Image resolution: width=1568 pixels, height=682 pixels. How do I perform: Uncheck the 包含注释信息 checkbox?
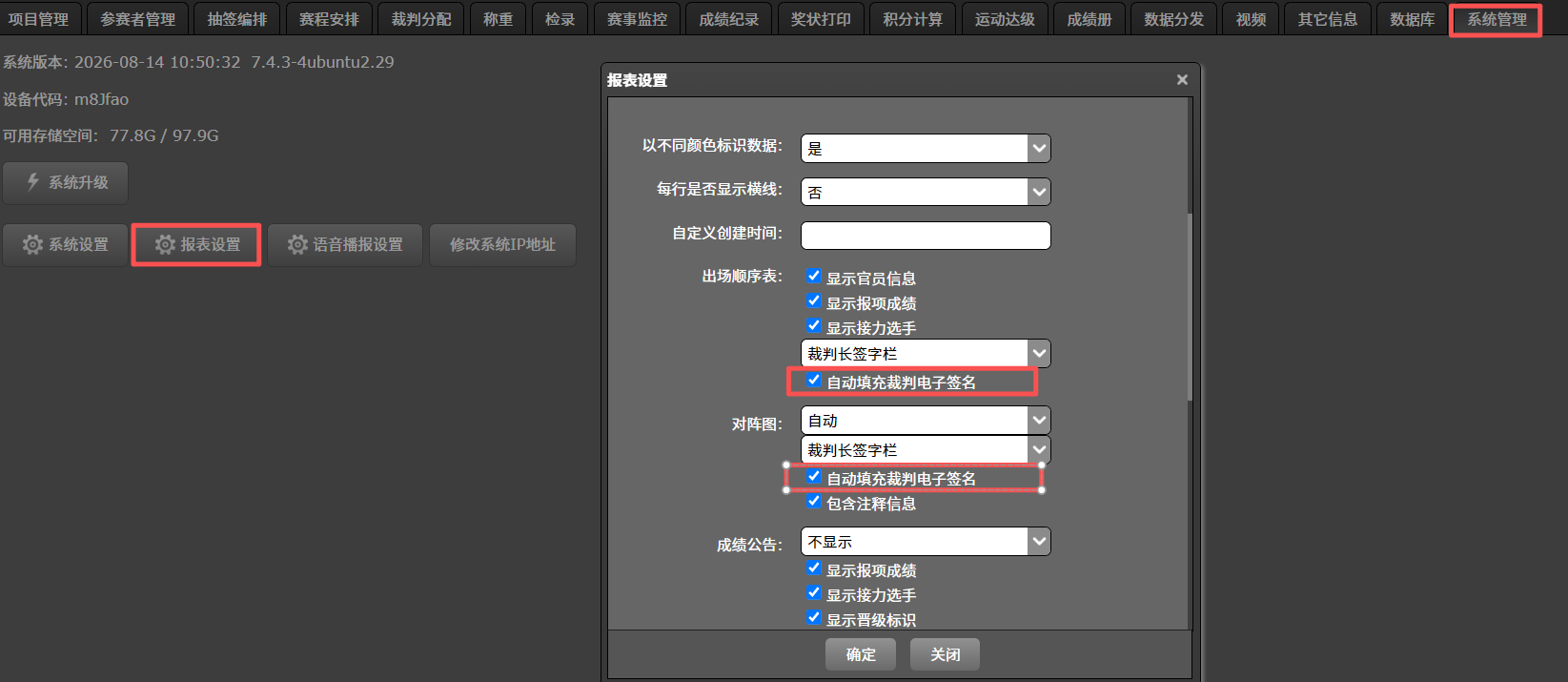814,502
